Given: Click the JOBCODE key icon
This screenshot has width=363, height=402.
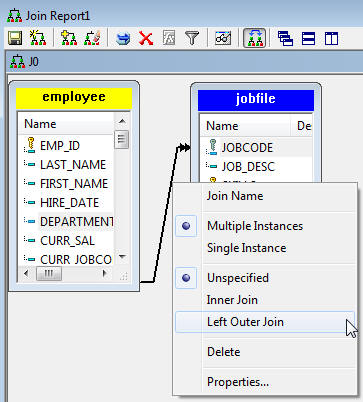Looking at the screenshot, I should [x=212, y=147].
